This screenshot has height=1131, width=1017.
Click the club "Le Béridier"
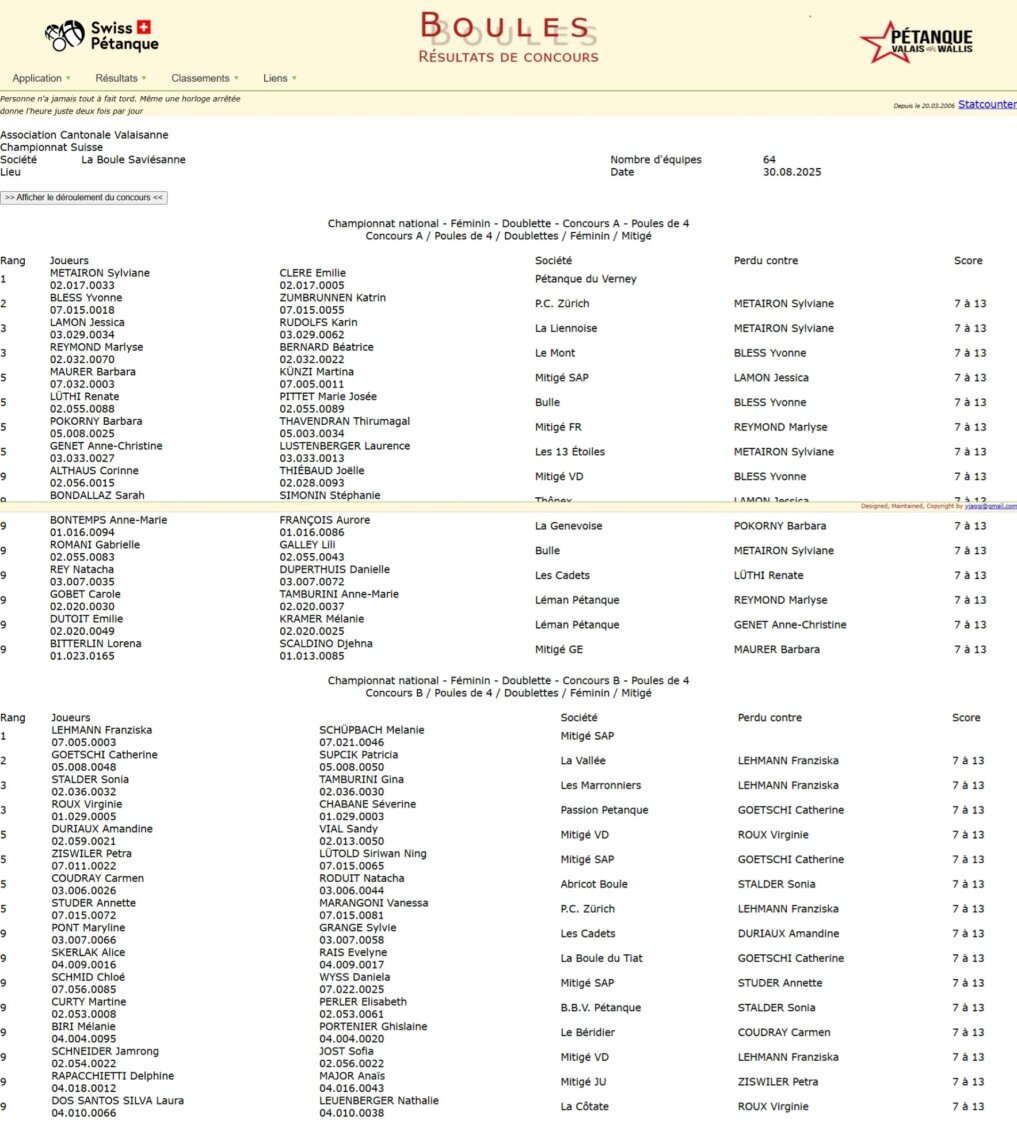point(588,1032)
